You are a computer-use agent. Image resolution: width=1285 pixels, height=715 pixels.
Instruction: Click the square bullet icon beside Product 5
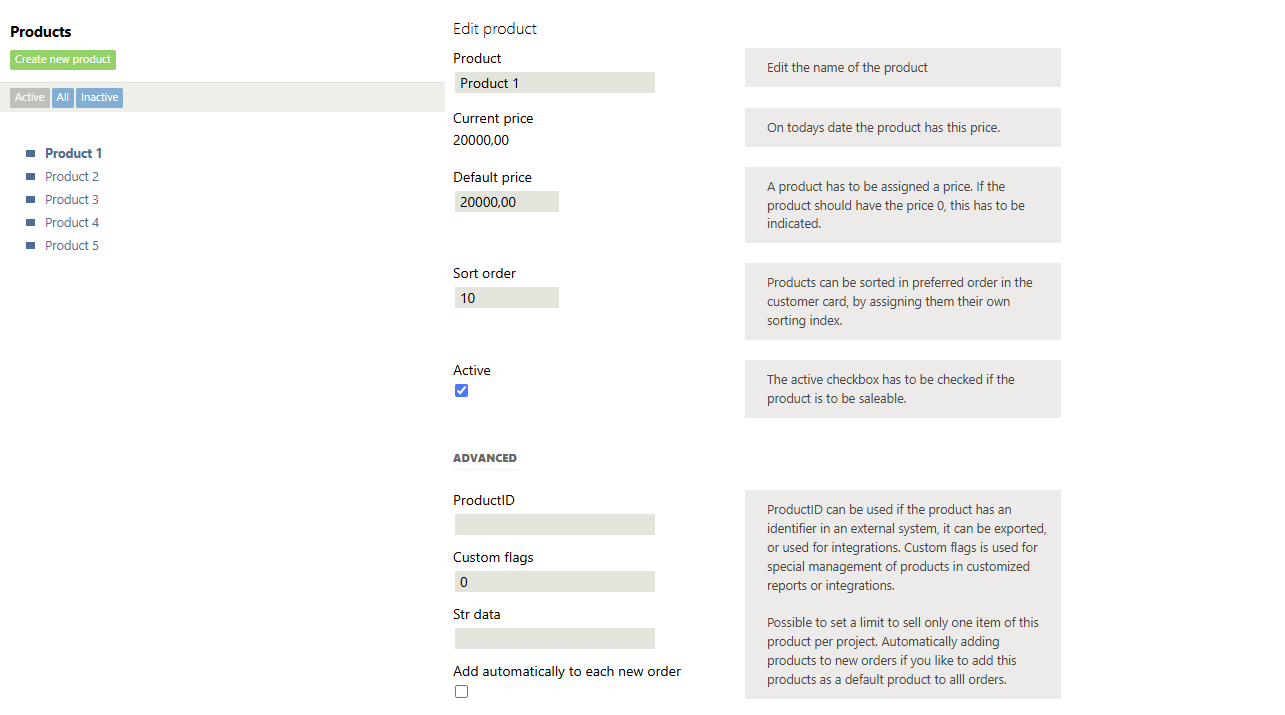coord(31,246)
